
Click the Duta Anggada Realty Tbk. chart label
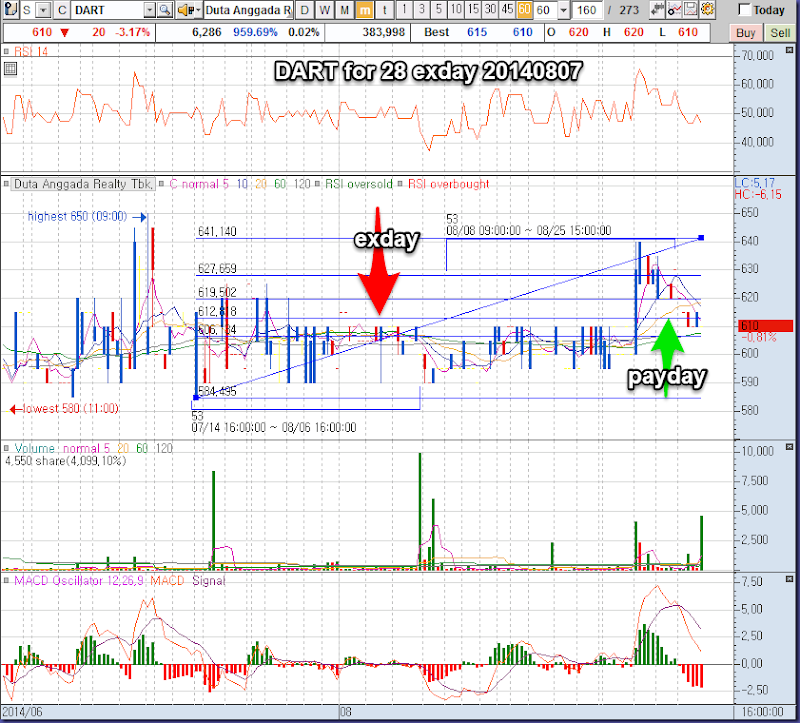(x=83, y=184)
